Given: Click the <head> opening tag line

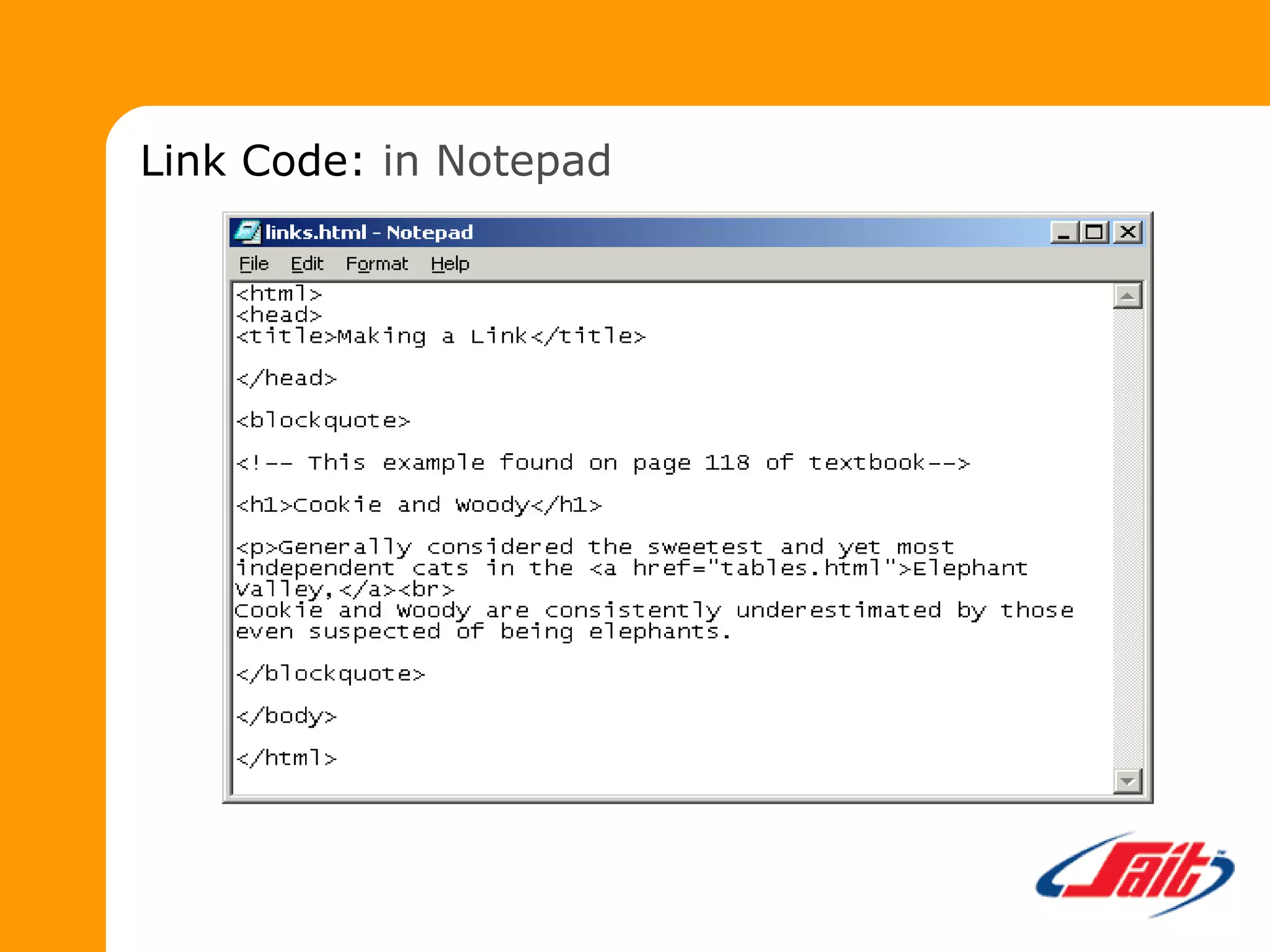Looking at the screenshot, I should coord(279,315).
